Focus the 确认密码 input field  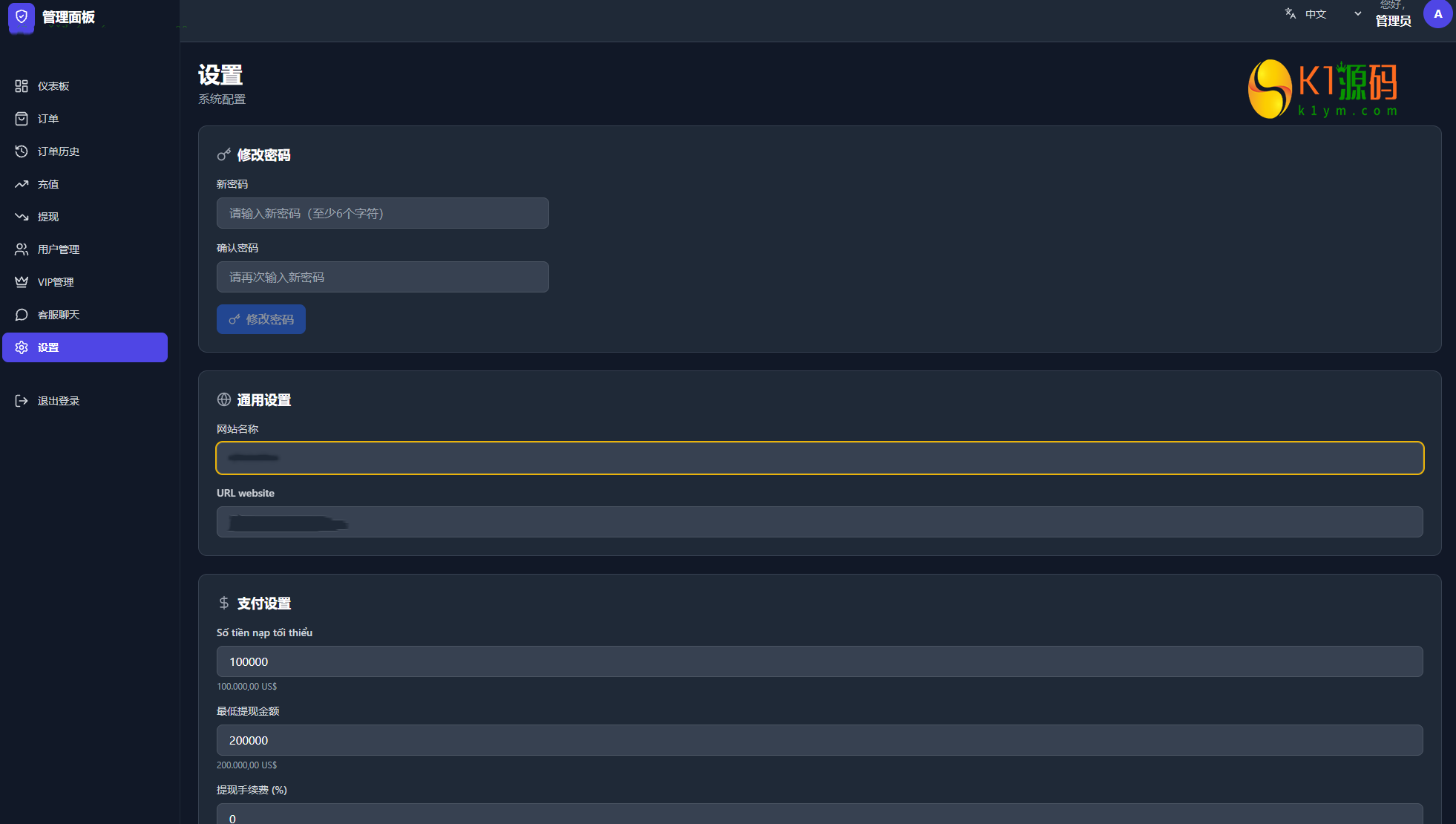[x=383, y=277]
